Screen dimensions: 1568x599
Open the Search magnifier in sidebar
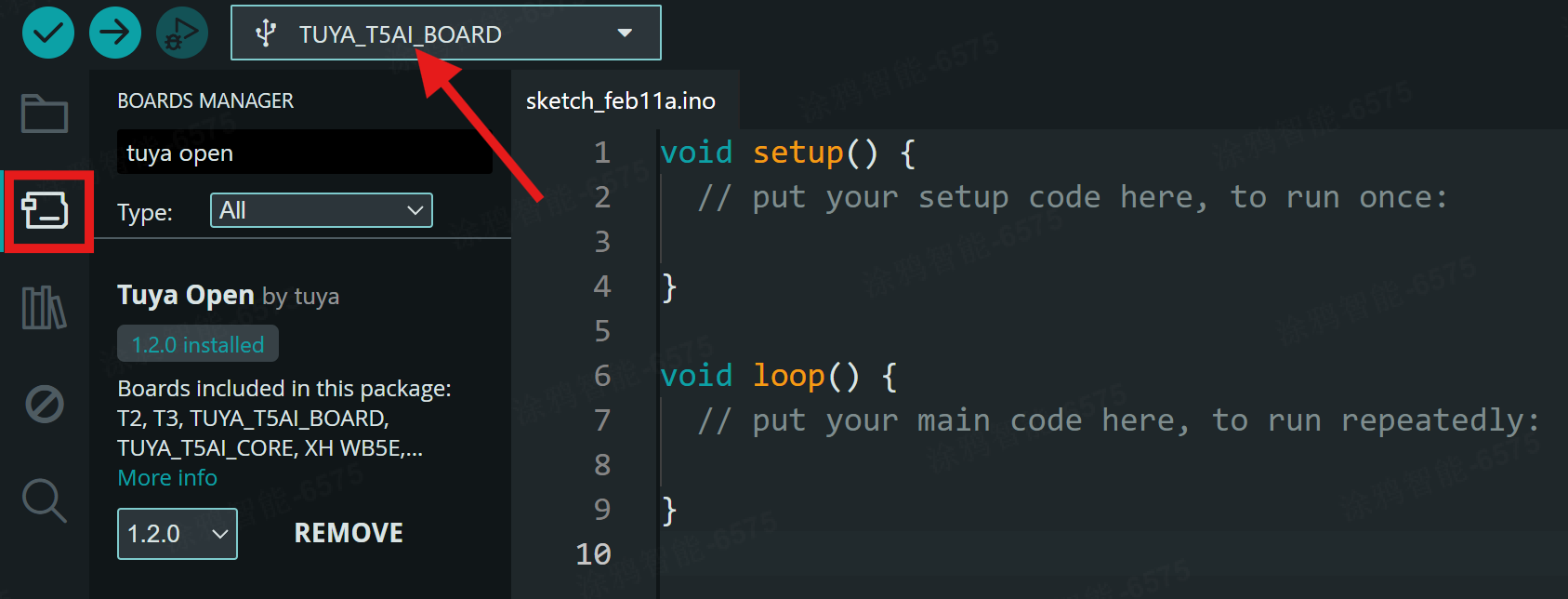click(x=45, y=501)
